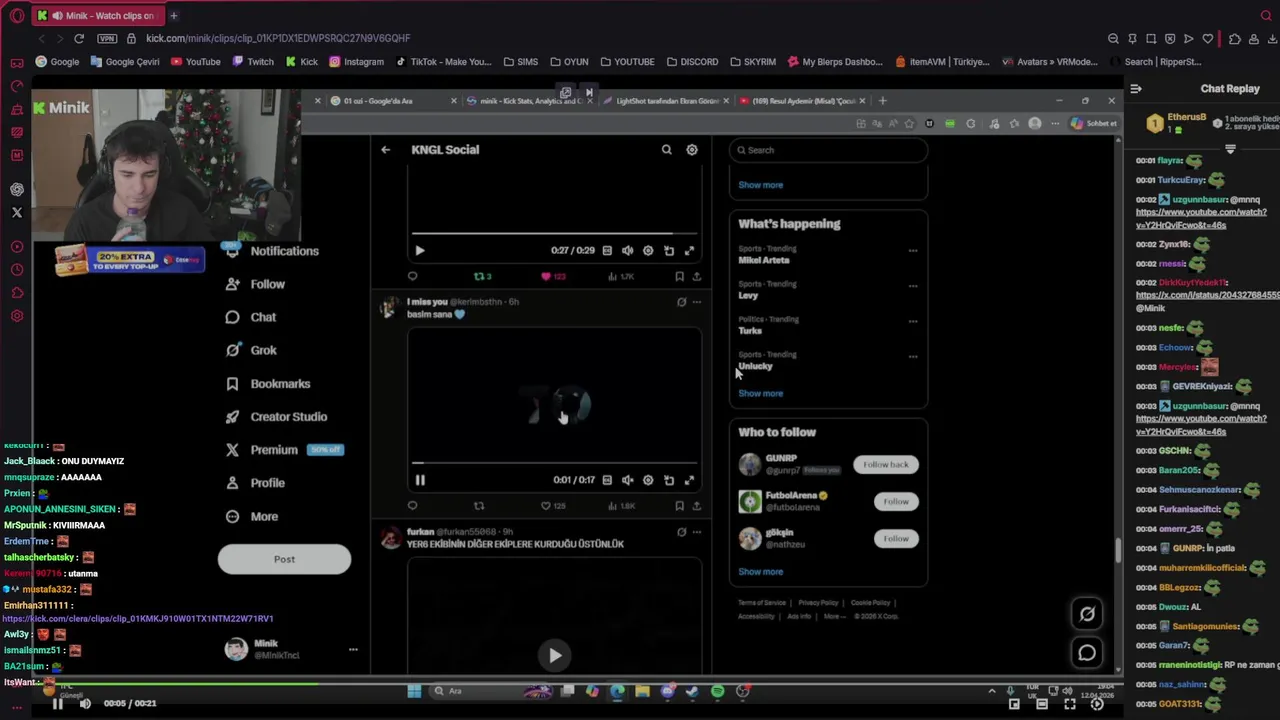The height and width of the screenshot is (720, 1280).
Task: Follow FutbolArena account
Action: tap(896, 501)
